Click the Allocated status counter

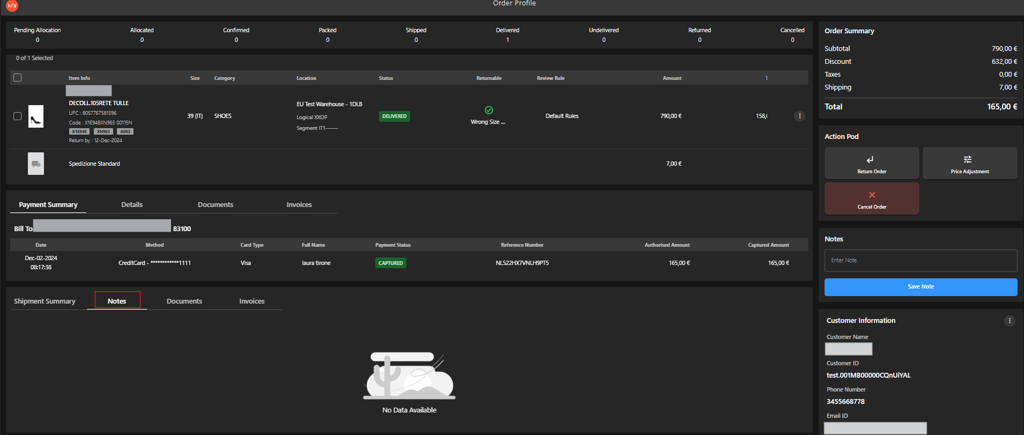(x=142, y=35)
